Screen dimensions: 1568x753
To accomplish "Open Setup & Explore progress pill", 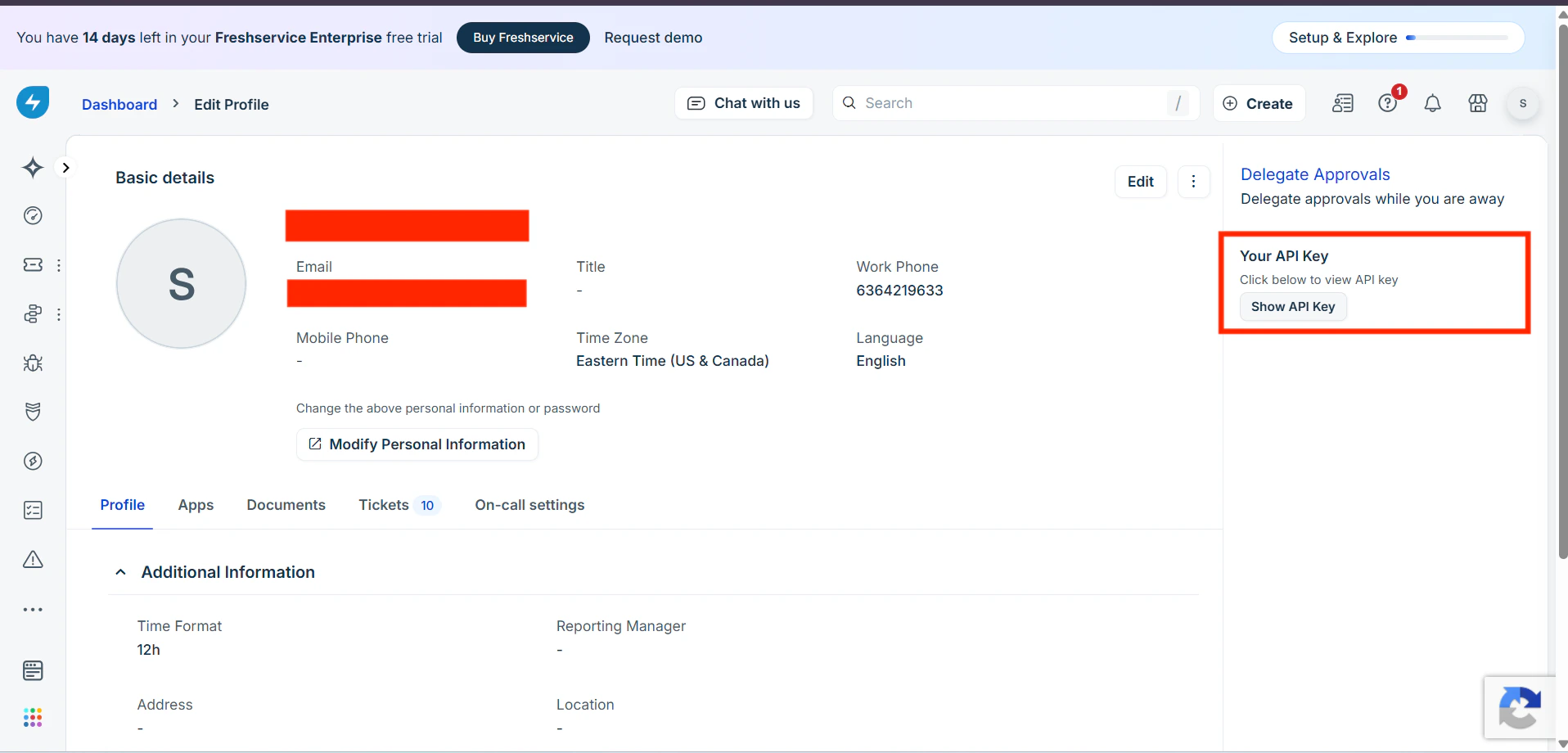I will 1398,38.
